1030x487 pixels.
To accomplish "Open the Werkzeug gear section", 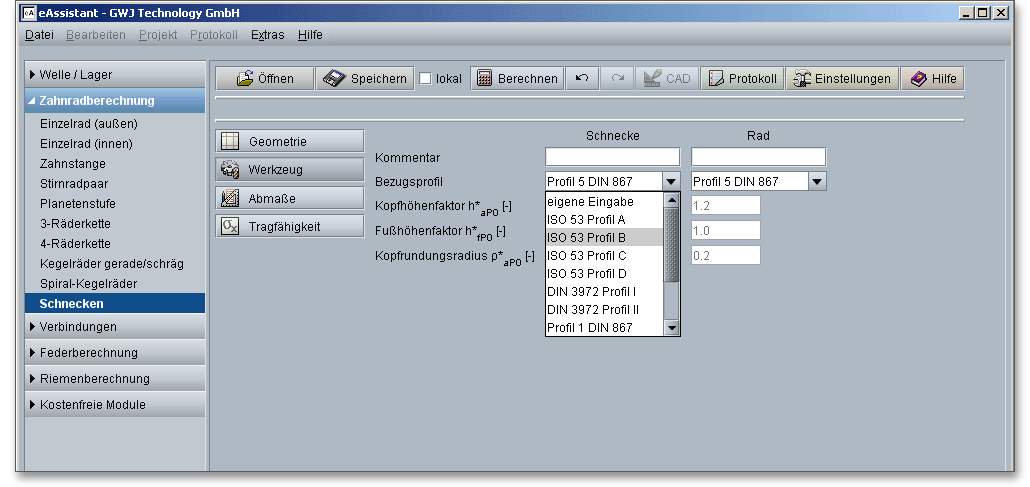I will coord(230,170).
